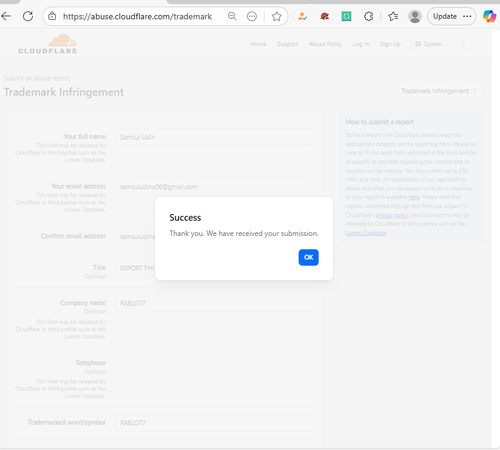The image size is (500, 450).
Task: Open the zoom magnifier icon in the address bar
Action: 232,16
